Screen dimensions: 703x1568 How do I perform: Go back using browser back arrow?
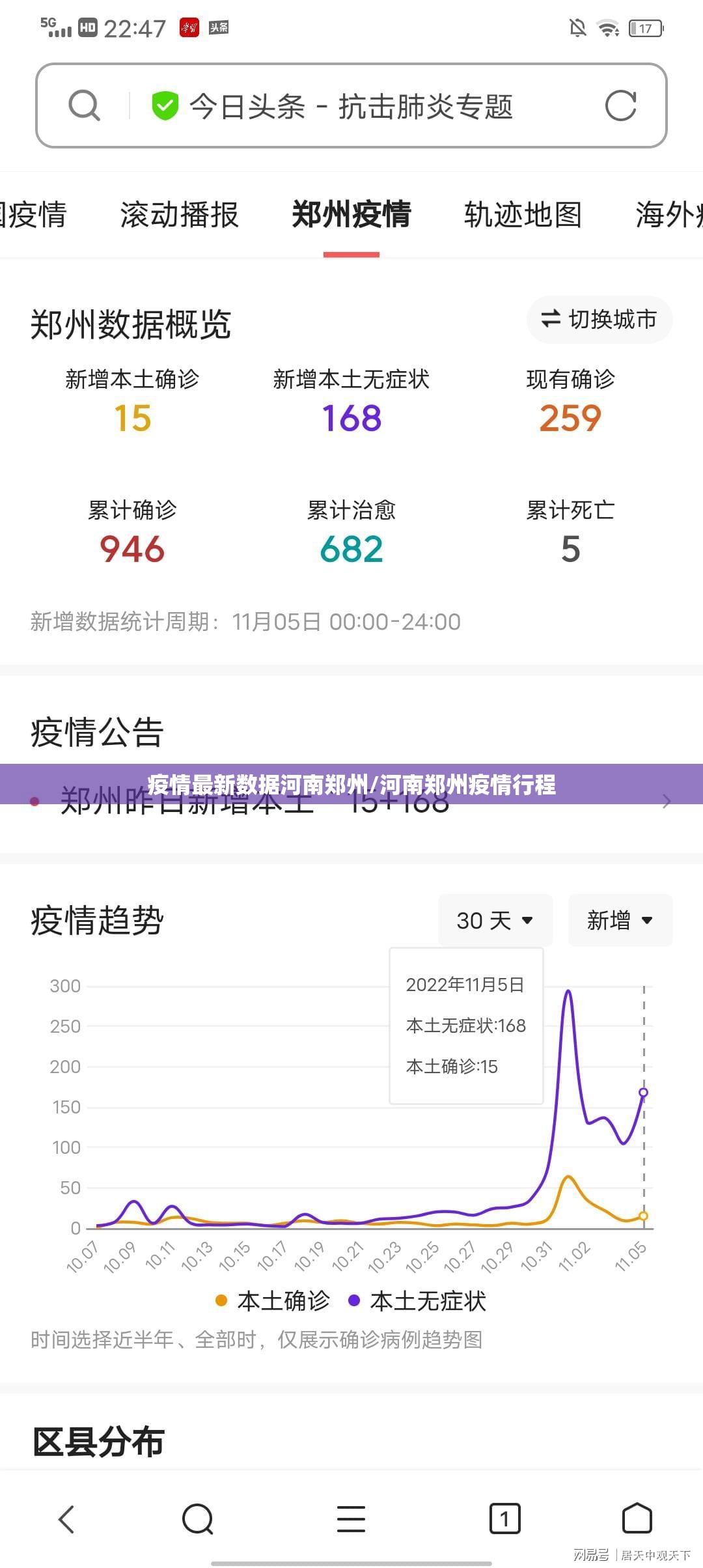tap(67, 1519)
